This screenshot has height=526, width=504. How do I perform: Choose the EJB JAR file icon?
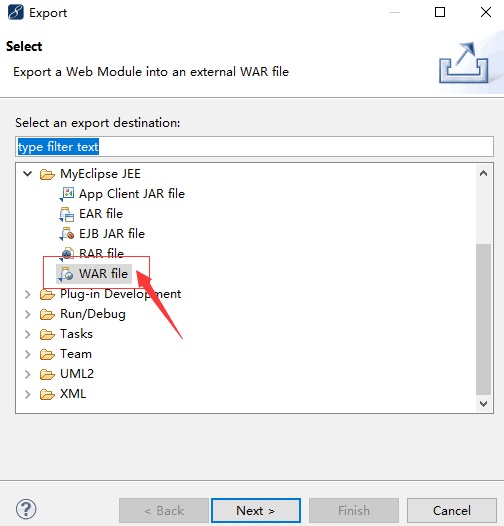pyautogui.click(x=67, y=234)
